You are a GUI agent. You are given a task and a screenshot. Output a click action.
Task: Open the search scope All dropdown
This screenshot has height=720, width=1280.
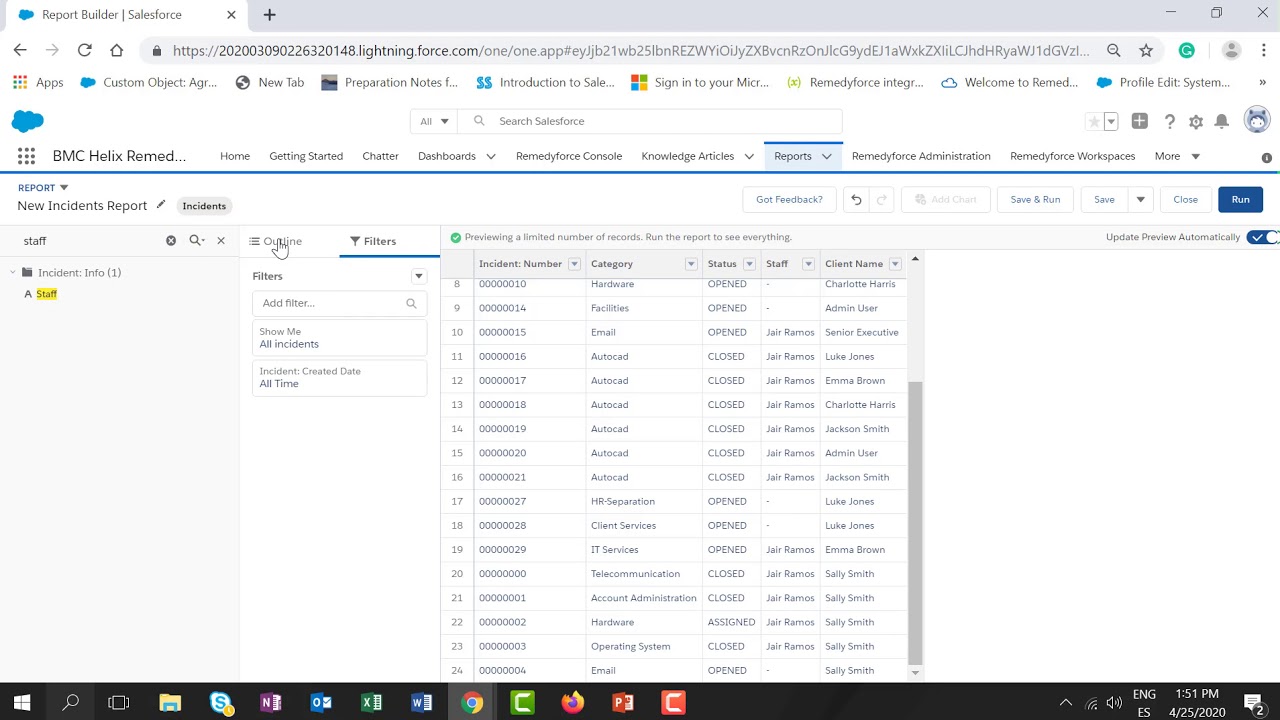[434, 121]
